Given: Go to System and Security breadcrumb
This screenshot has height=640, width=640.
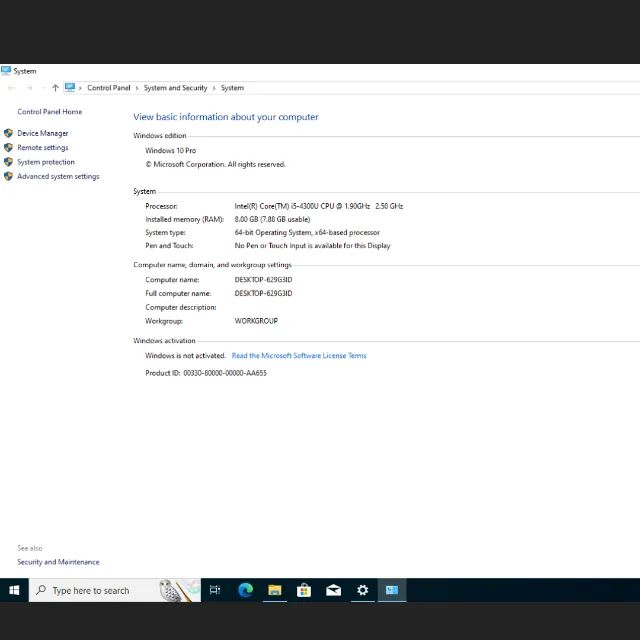Looking at the screenshot, I should click(176, 88).
